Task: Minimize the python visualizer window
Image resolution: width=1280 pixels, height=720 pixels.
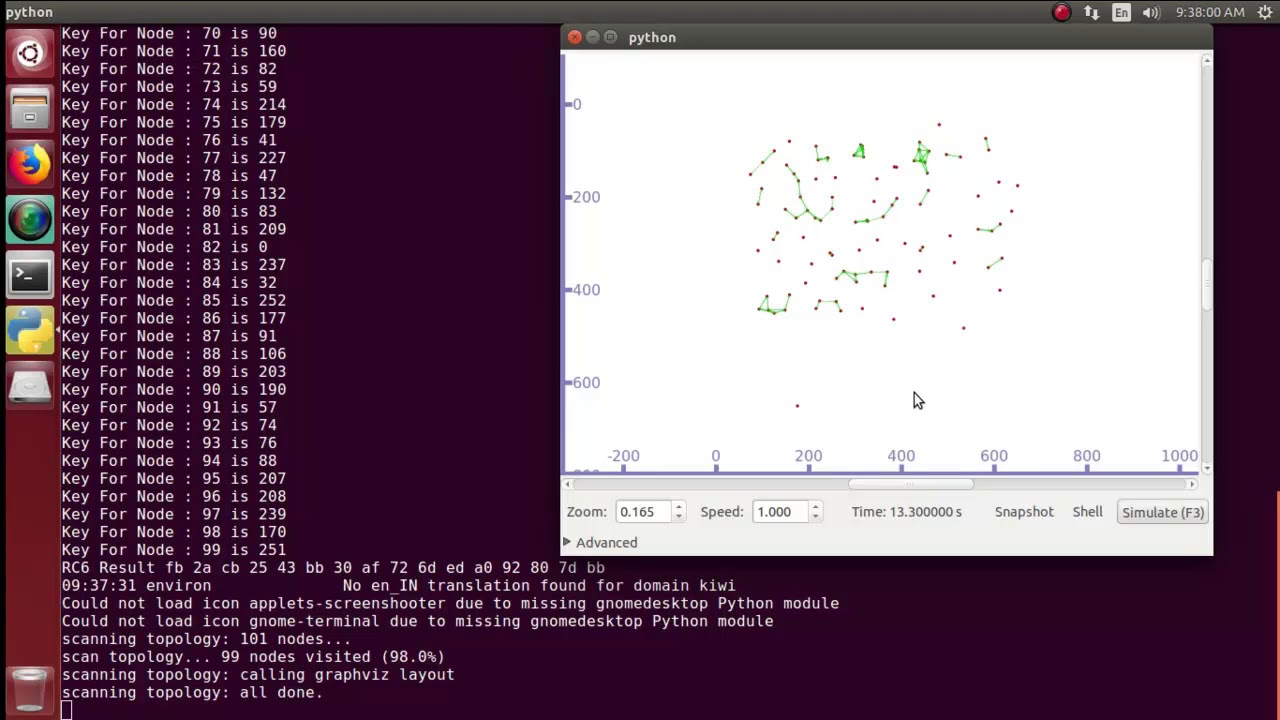Action: (592, 37)
